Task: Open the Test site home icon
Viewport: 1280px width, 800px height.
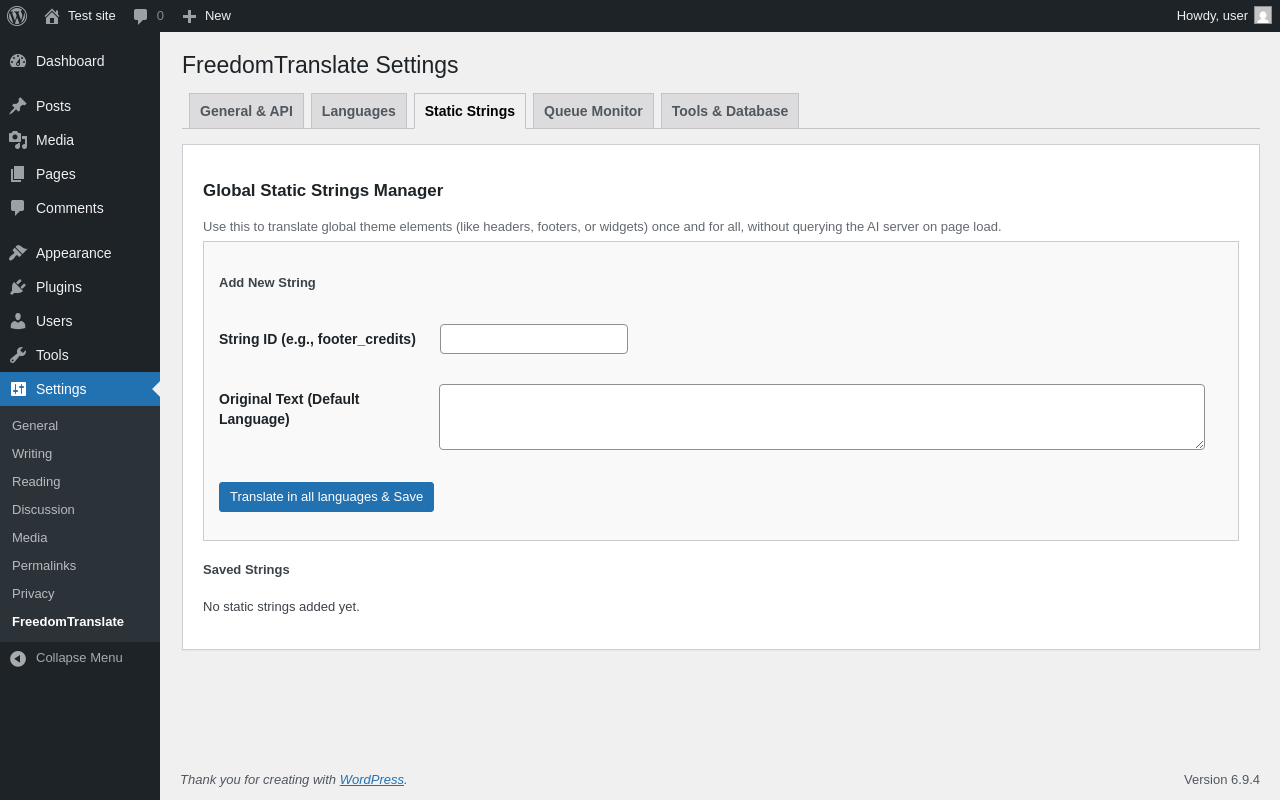Action: pyautogui.click(x=52, y=16)
